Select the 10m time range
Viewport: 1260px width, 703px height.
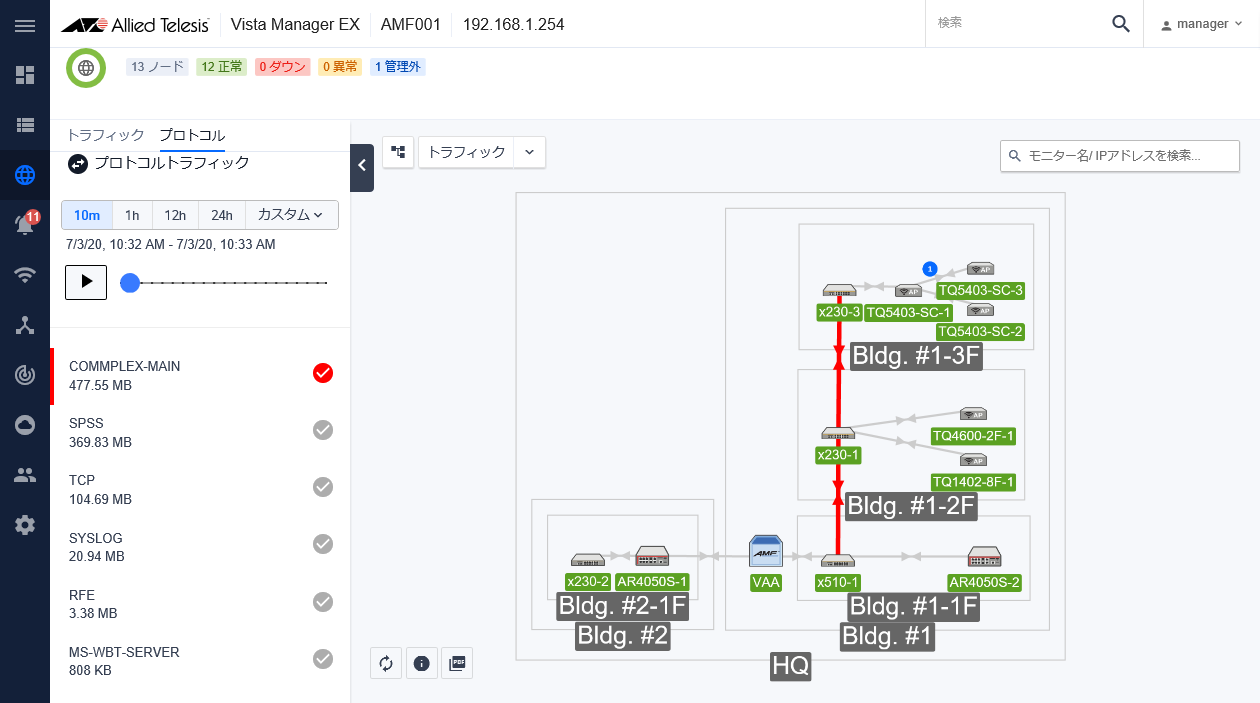87,215
